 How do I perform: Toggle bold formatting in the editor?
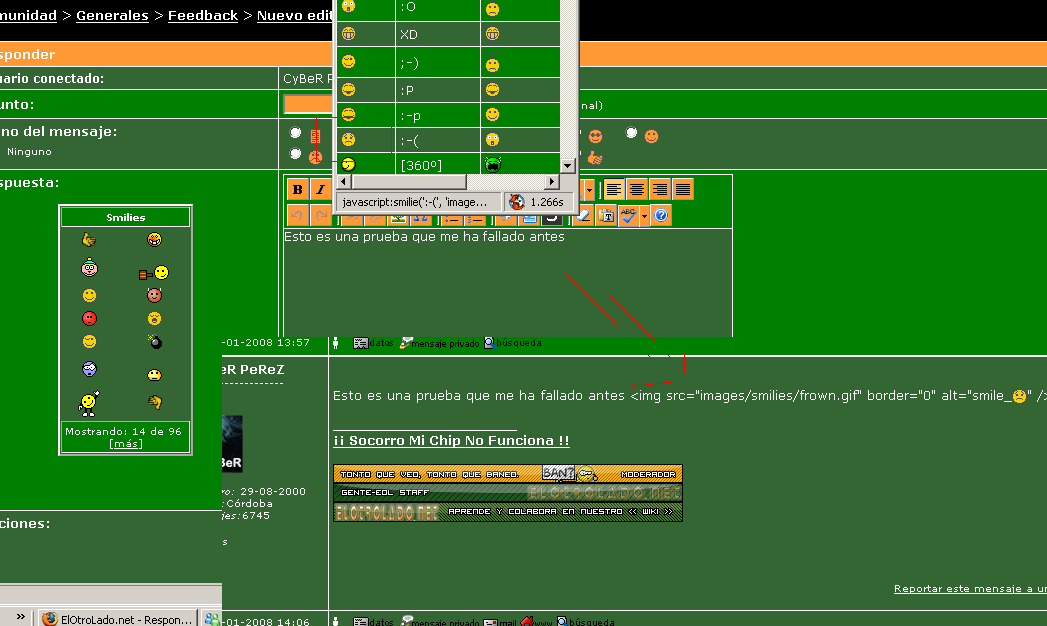[x=298, y=190]
